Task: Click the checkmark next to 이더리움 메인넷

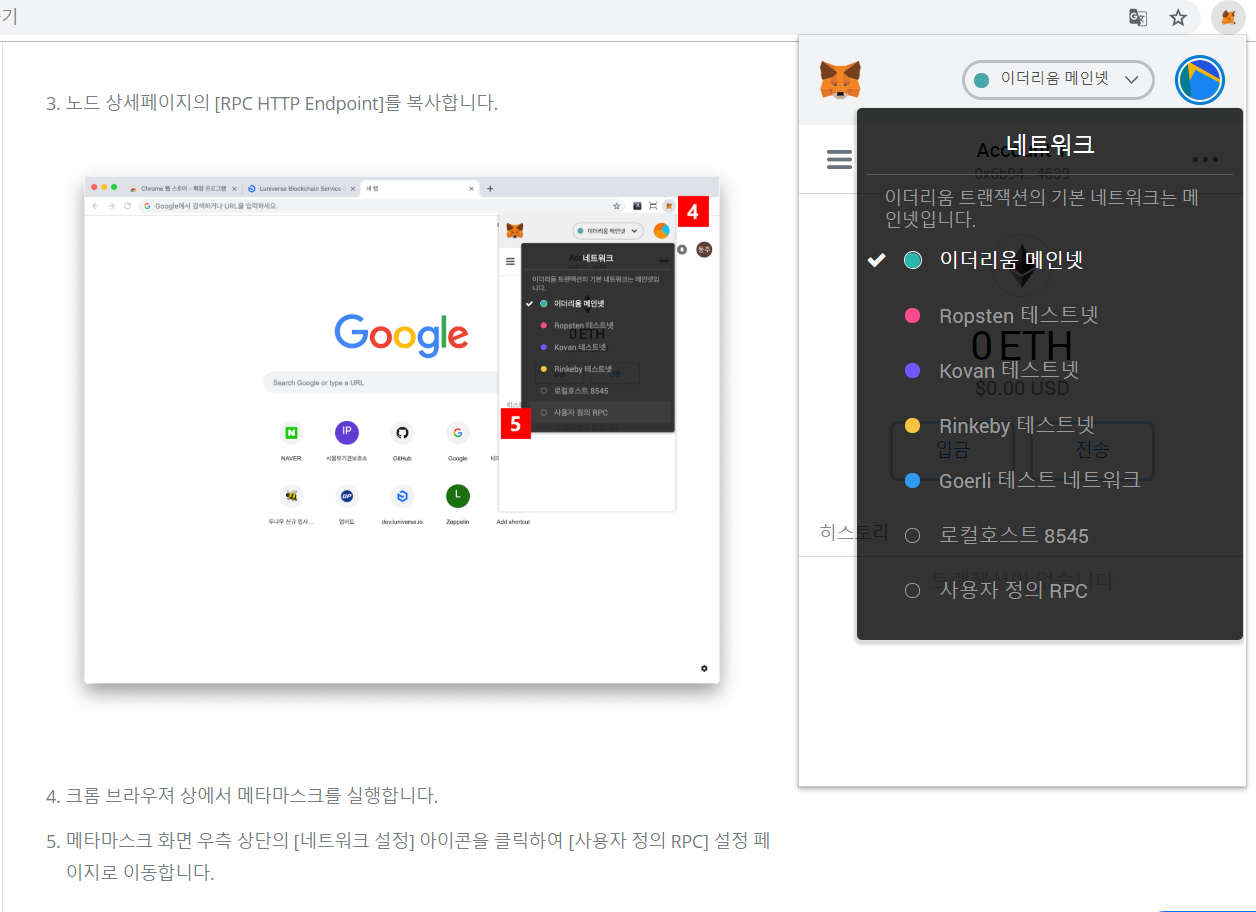Action: [x=876, y=260]
